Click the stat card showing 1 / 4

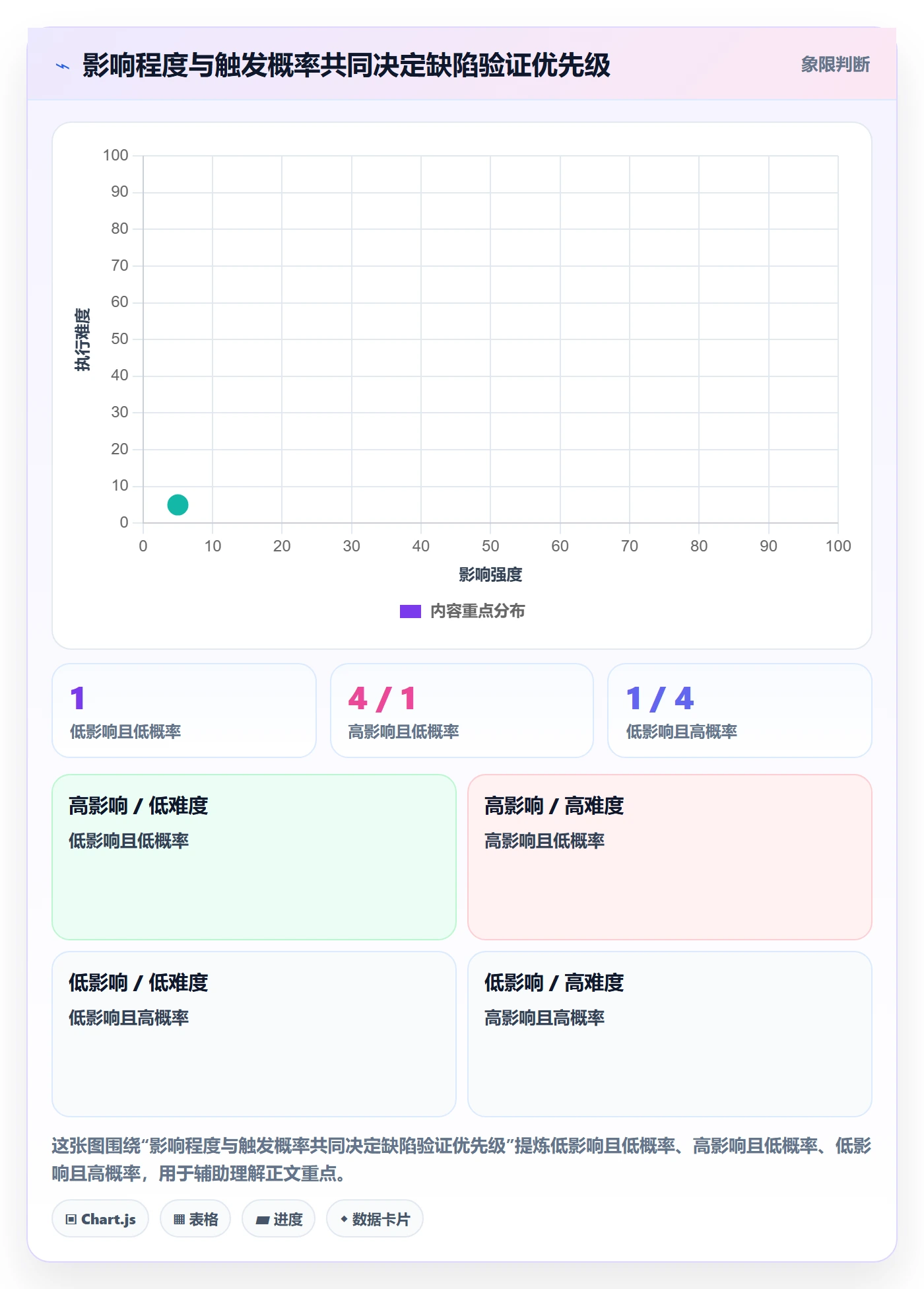pos(740,711)
